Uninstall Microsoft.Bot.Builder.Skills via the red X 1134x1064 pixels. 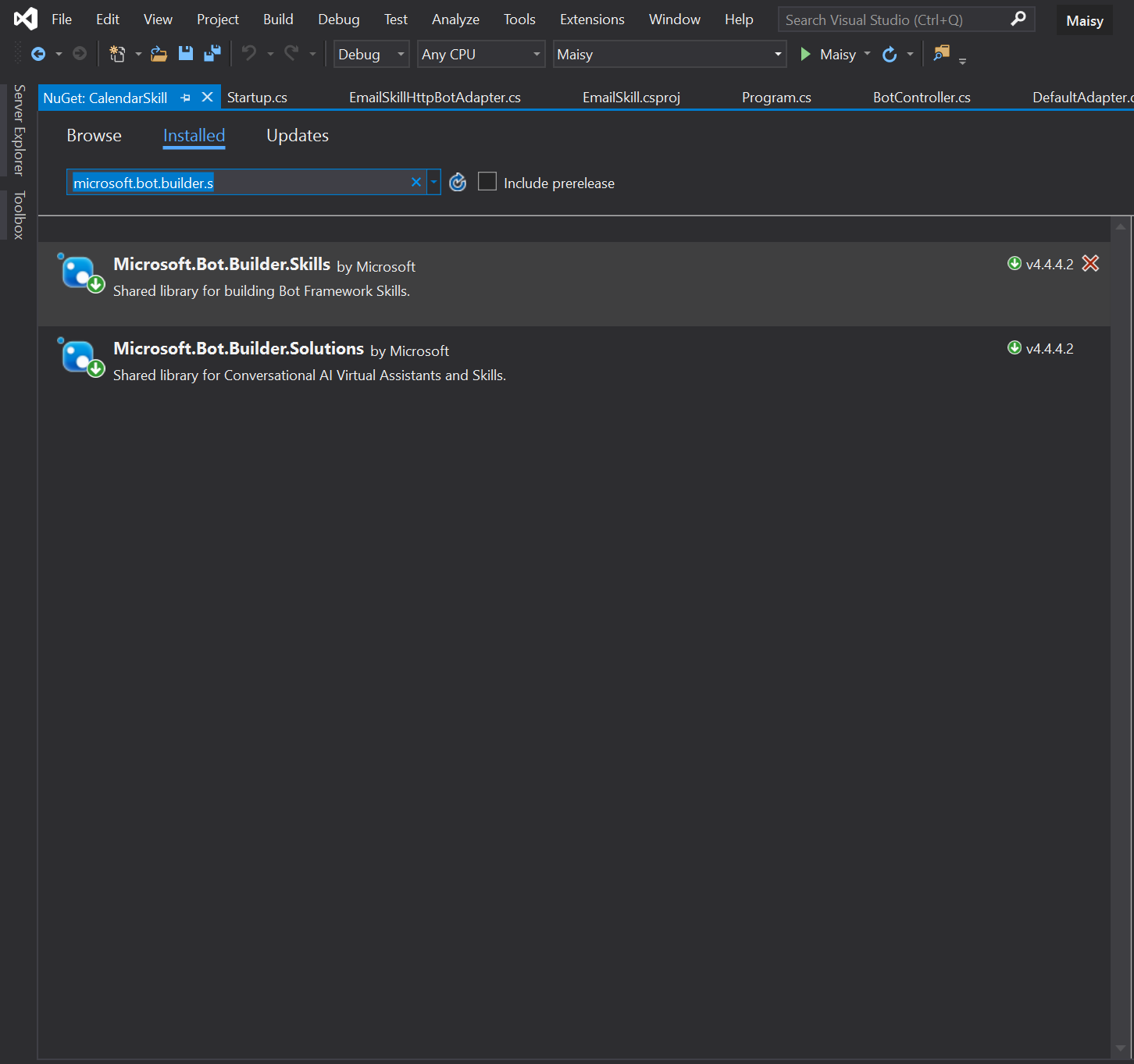point(1090,264)
